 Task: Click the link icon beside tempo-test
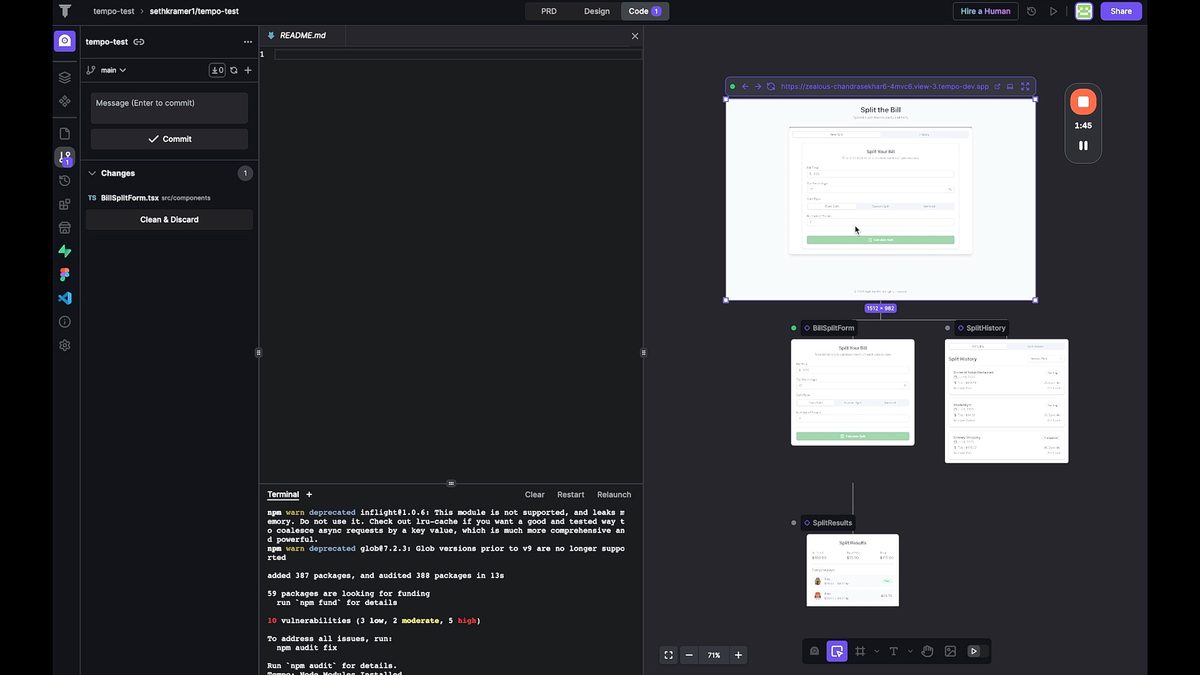(x=139, y=41)
